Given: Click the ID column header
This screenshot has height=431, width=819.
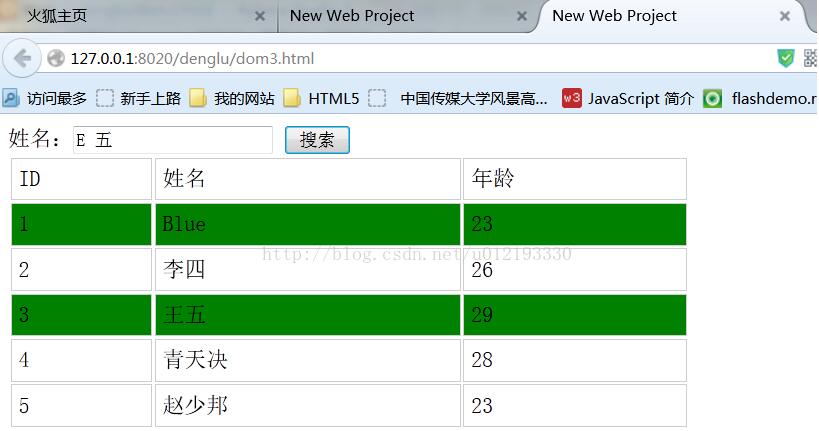Looking at the screenshot, I should (81, 179).
